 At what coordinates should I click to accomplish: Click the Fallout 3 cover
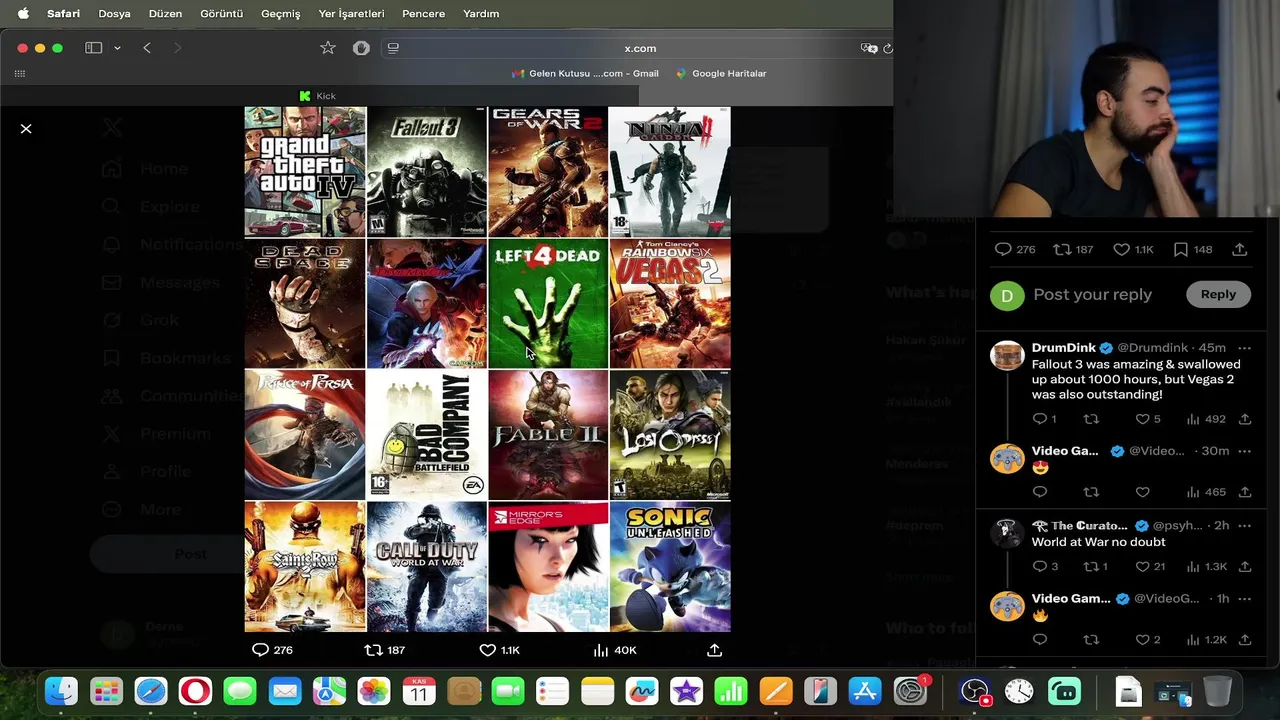click(427, 172)
